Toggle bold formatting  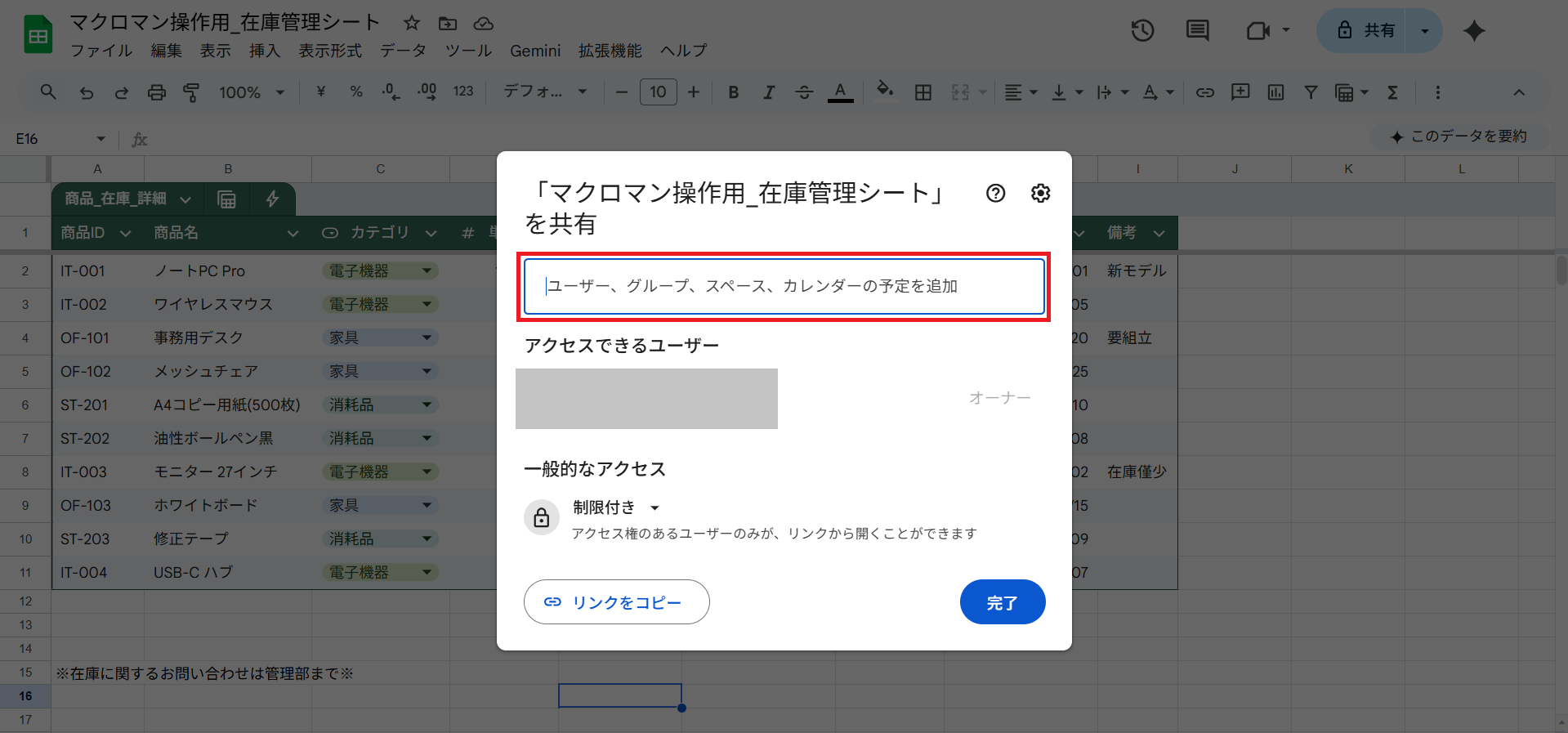(733, 92)
